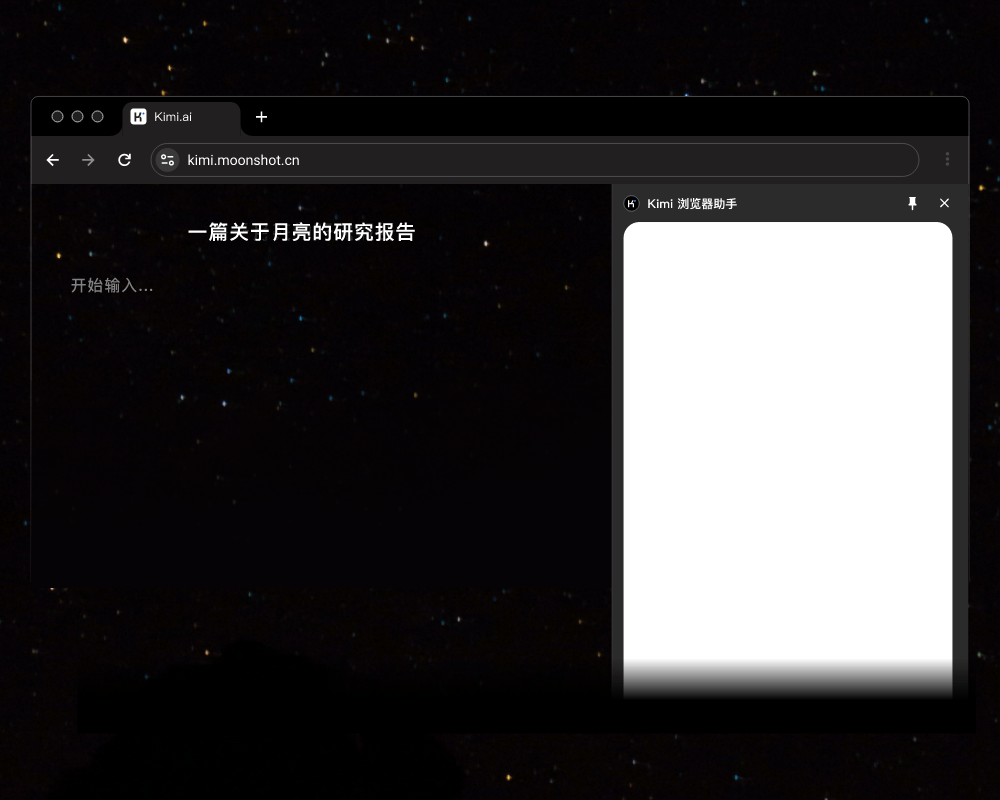Click the browser back arrow
The image size is (1000, 800).
coord(53,160)
